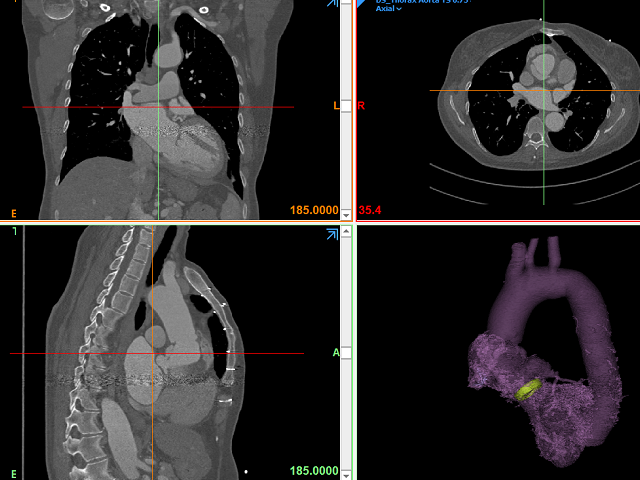This screenshot has height=480, width=640.
Task: Select the yellow valve ring in 3D model
Action: (529, 389)
